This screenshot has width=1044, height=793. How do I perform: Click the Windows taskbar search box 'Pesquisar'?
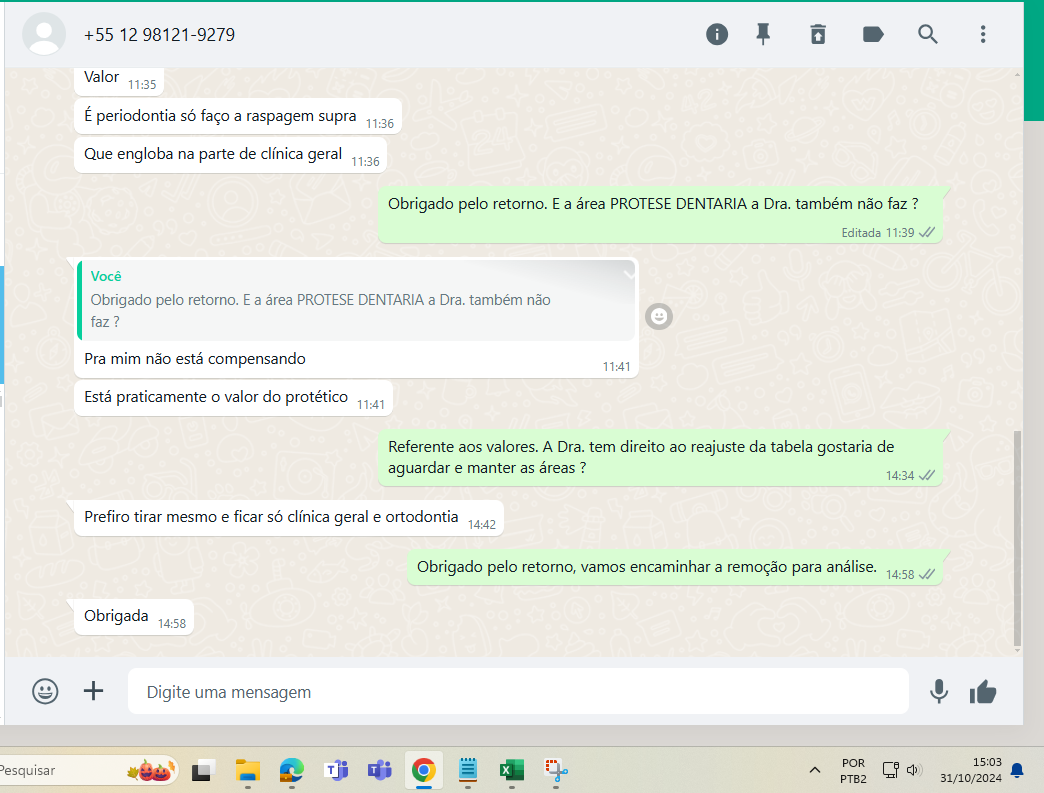pyautogui.click(x=87, y=770)
